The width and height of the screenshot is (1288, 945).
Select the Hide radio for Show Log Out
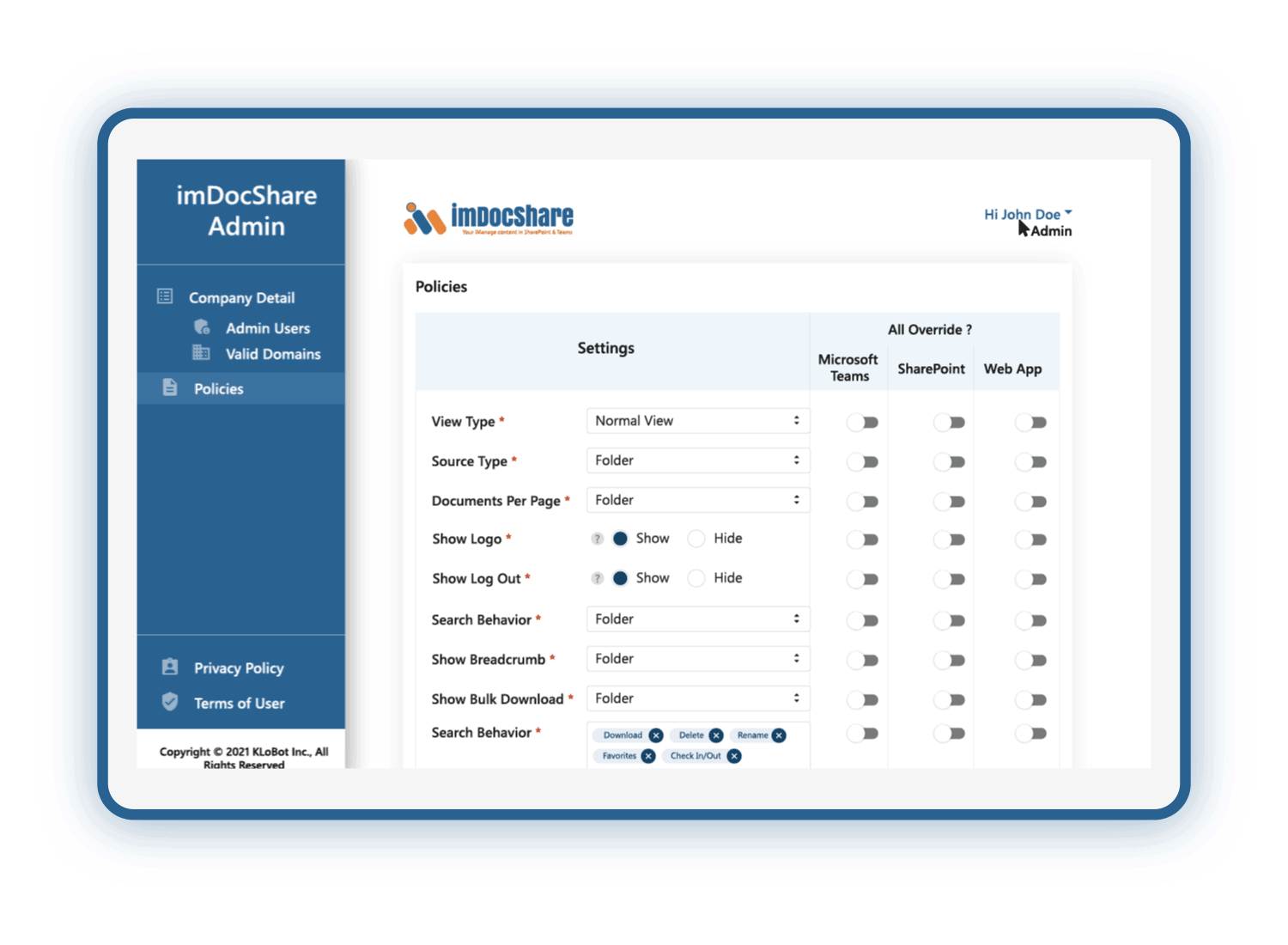696,578
